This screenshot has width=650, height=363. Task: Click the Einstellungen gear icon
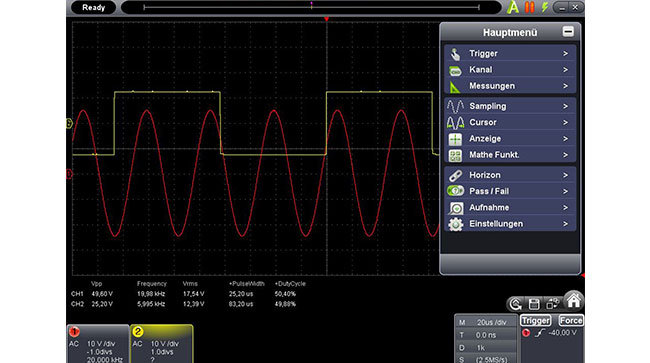(x=456, y=224)
